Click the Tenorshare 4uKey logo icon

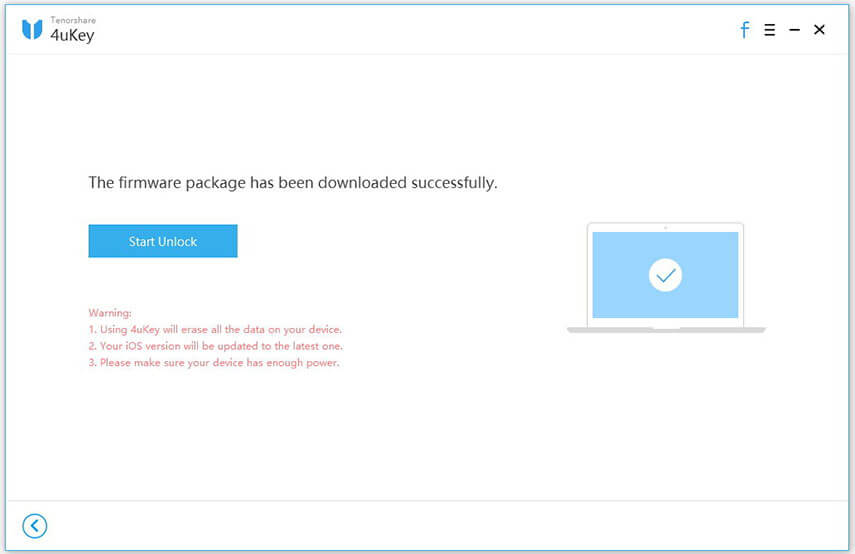[x=32, y=29]
